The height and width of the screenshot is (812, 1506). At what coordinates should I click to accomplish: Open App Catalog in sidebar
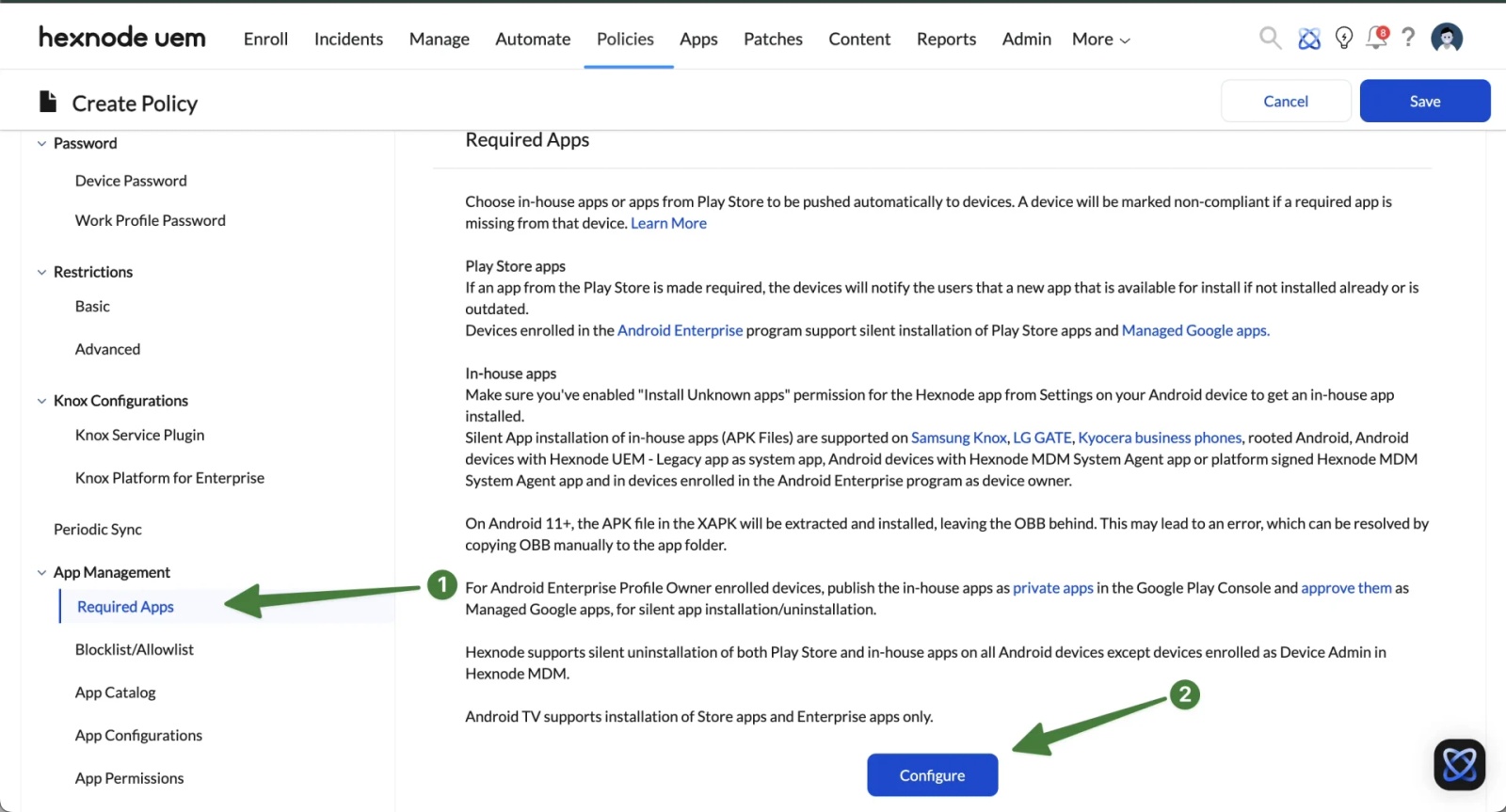point(116,693)
